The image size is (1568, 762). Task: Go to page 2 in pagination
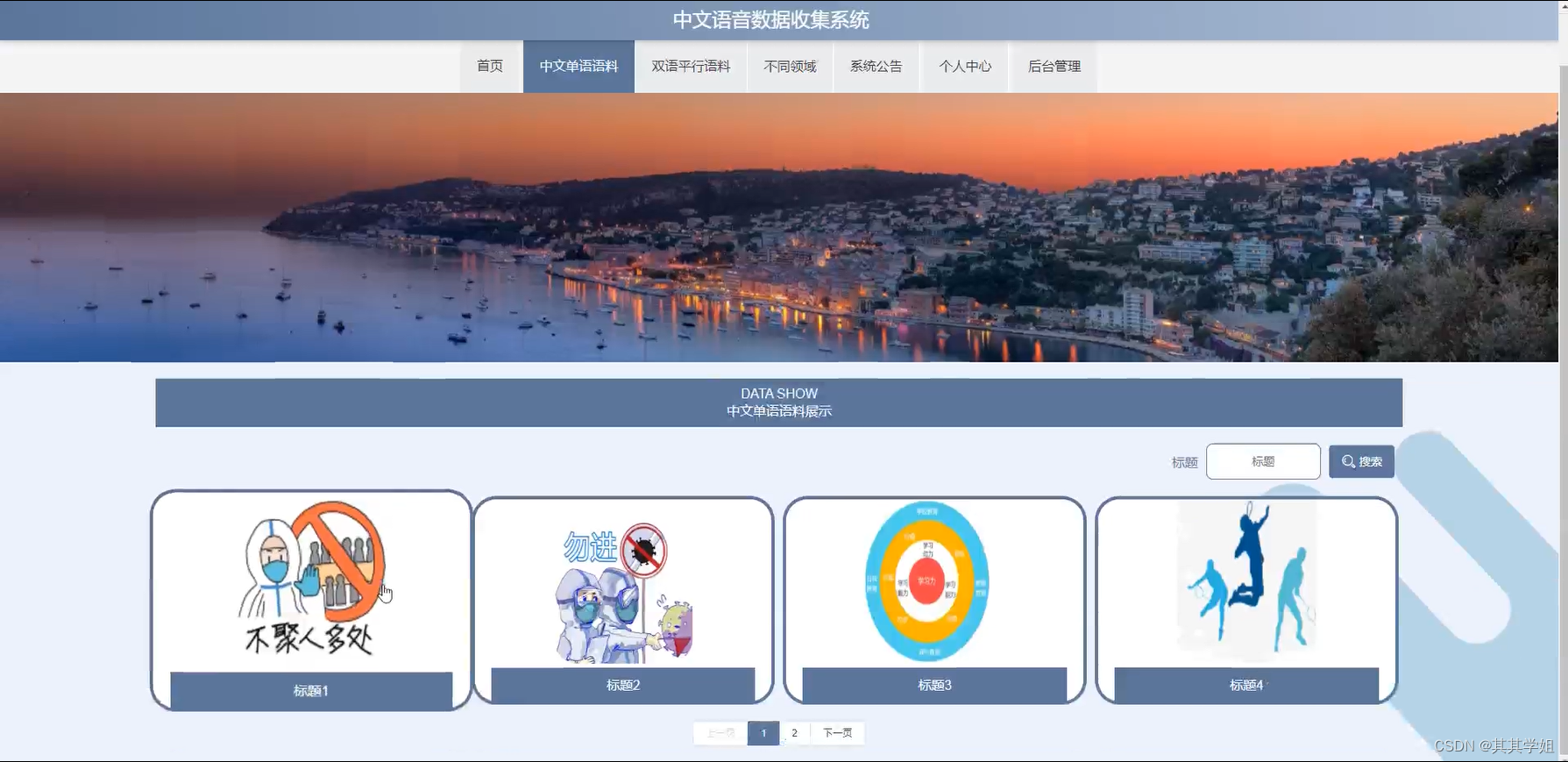tap(795, 733)
